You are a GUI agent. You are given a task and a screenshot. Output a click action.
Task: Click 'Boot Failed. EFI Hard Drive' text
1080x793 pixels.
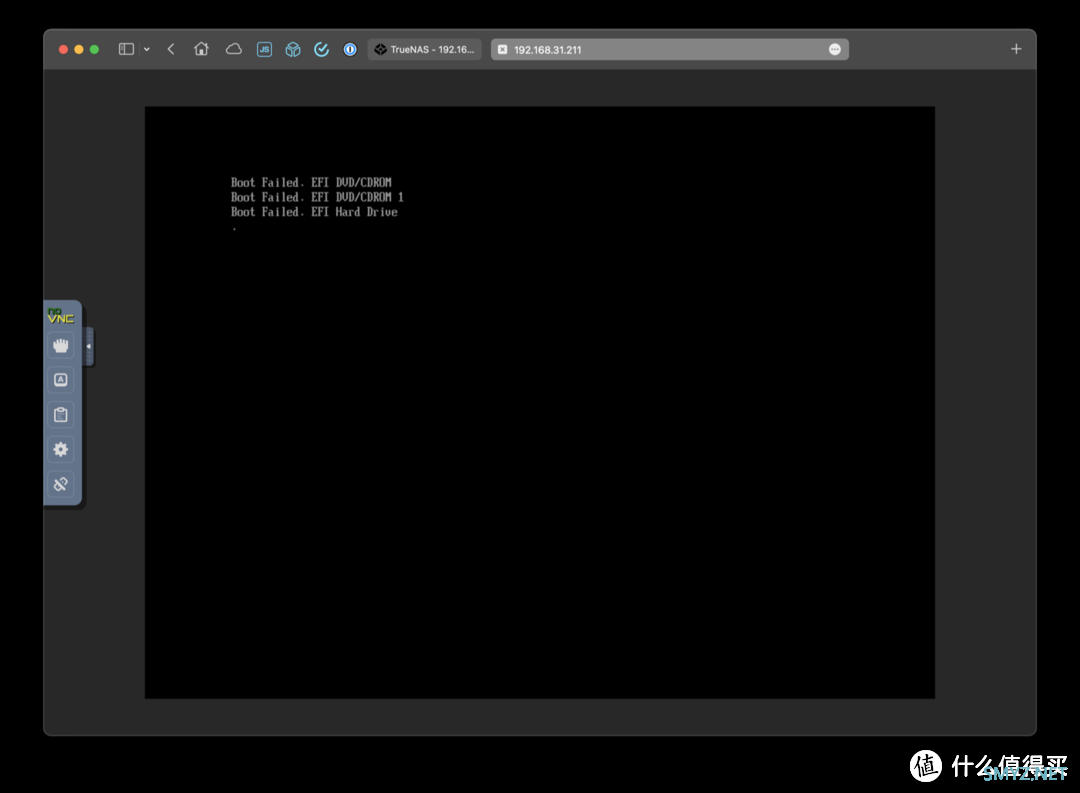(314, 212)
